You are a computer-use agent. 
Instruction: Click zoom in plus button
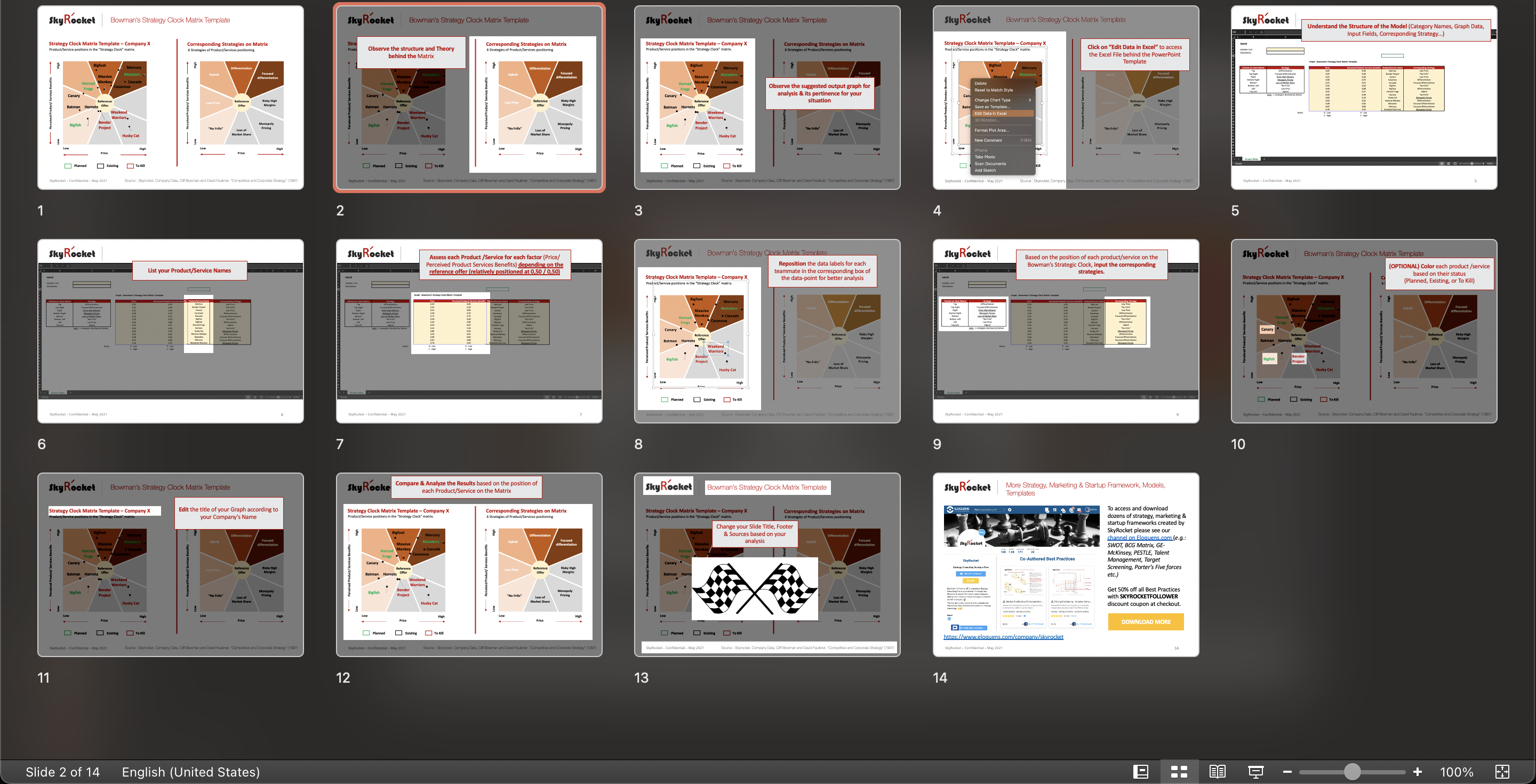1418,772
